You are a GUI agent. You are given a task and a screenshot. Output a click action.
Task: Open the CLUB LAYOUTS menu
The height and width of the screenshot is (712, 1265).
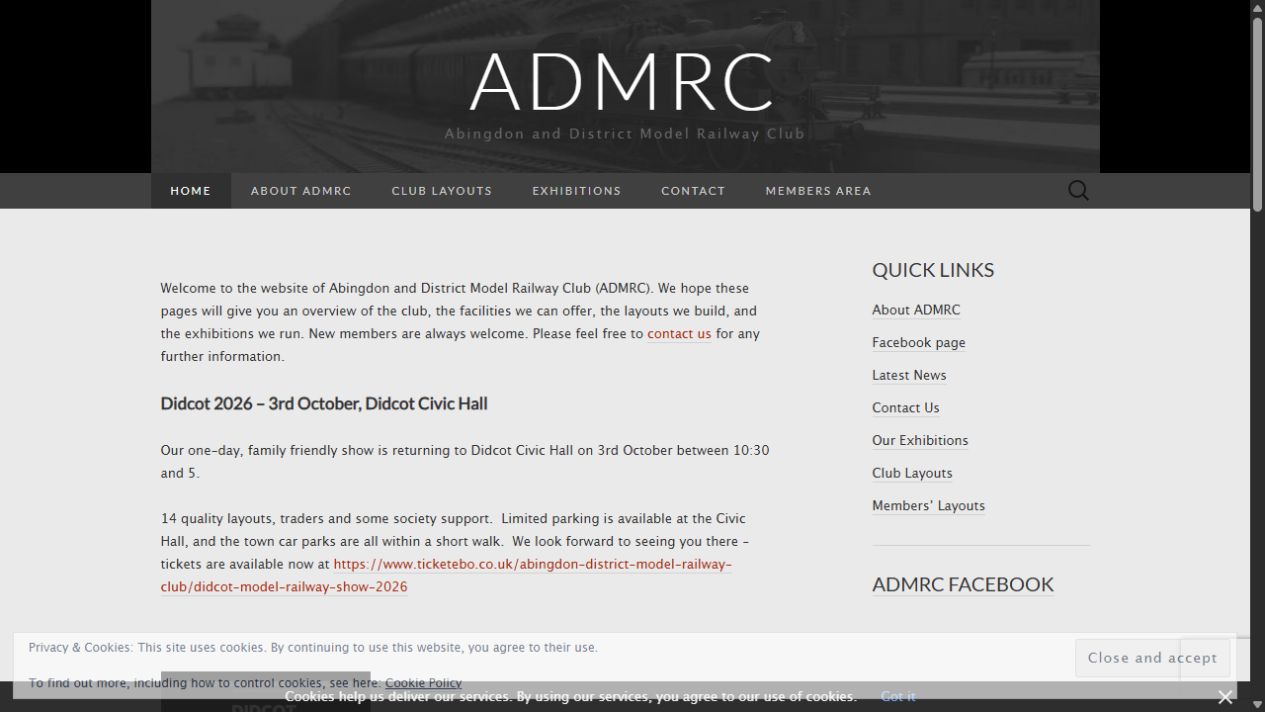pyautogui.click(x=442, y=190)
